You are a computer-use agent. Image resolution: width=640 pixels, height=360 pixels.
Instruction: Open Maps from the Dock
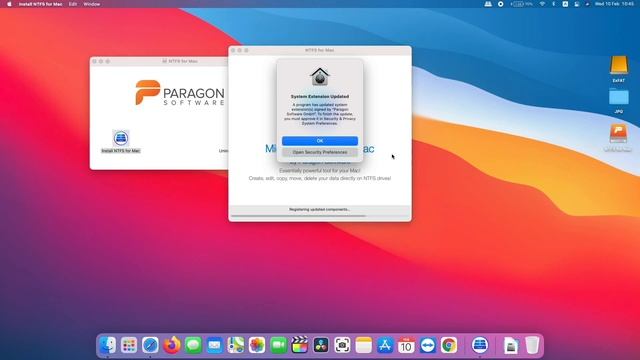pos(236,345)
